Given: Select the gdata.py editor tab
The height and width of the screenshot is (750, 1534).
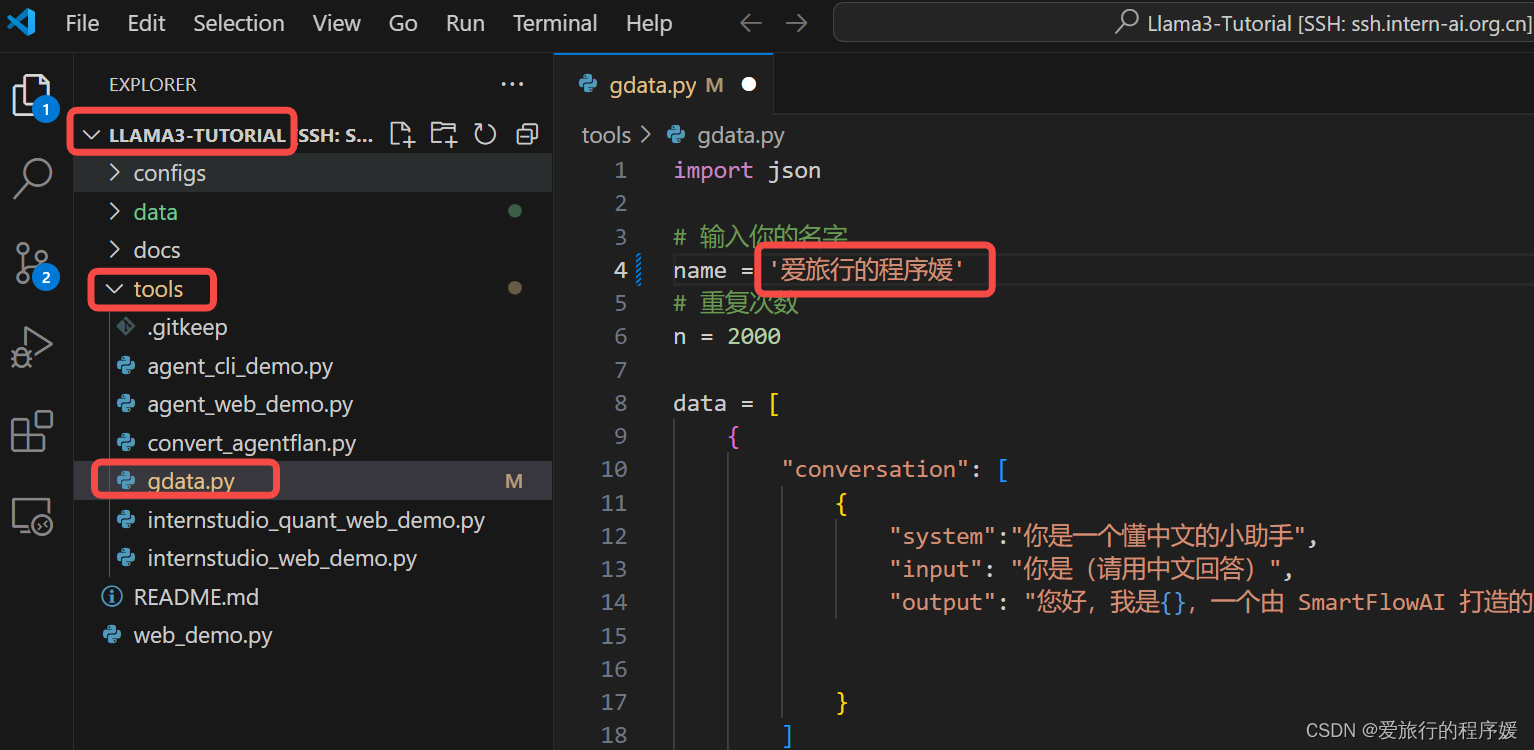Looking at the screenshot, I should pyautogui.click(x=664, y=85).
